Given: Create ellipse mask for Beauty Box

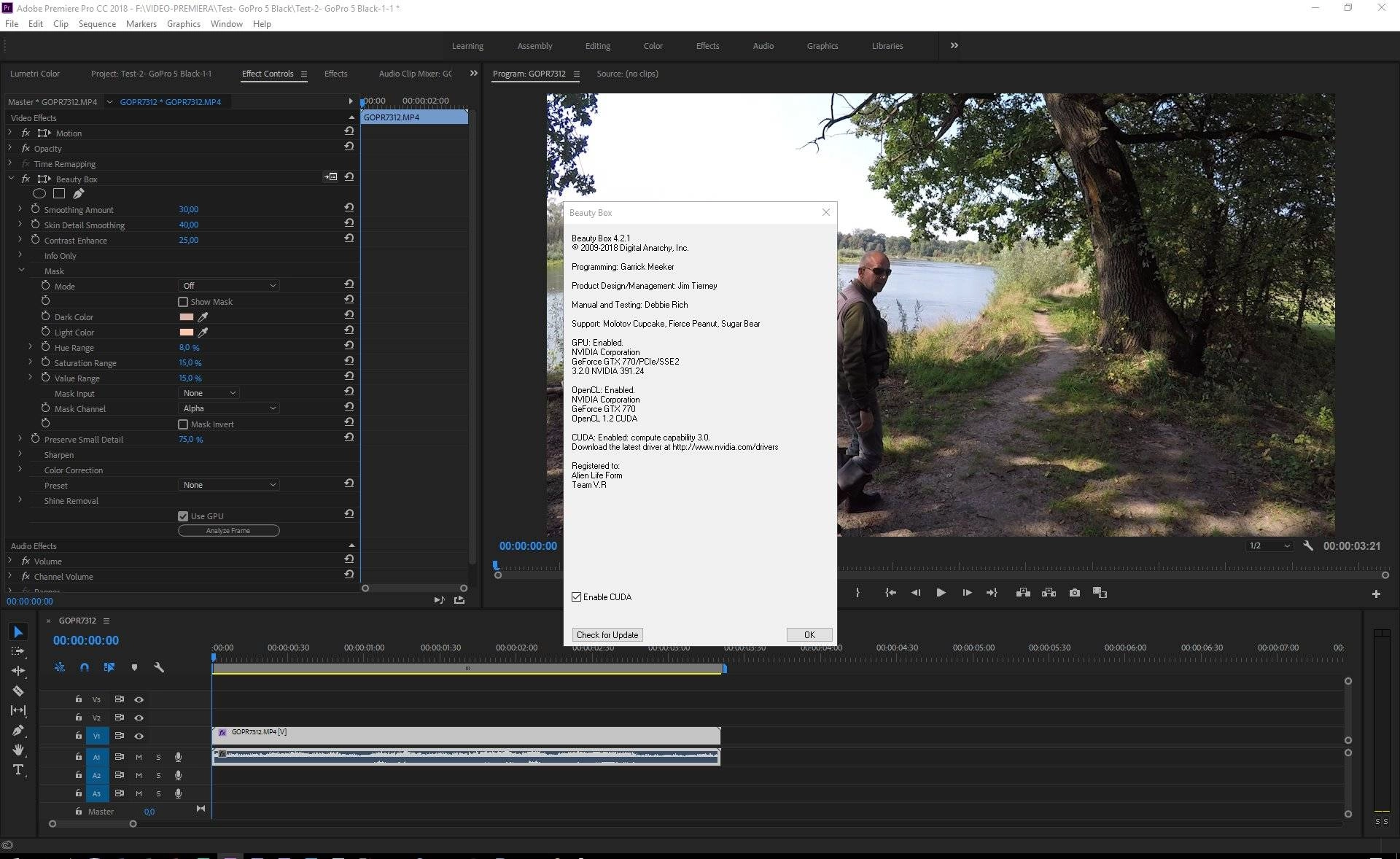Looking at the screenshot, I should click(x=39, y=194).
